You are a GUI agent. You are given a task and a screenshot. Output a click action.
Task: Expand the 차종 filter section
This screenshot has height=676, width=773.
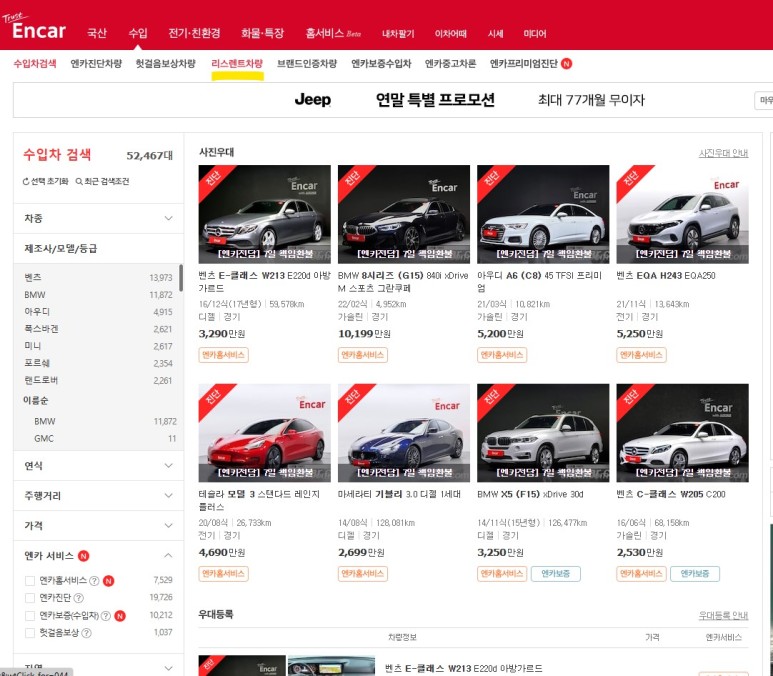(99, 218)
